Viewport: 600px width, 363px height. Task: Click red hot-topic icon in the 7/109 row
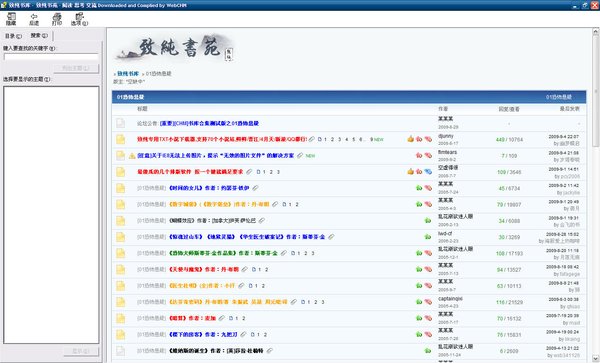coord(419,155)
